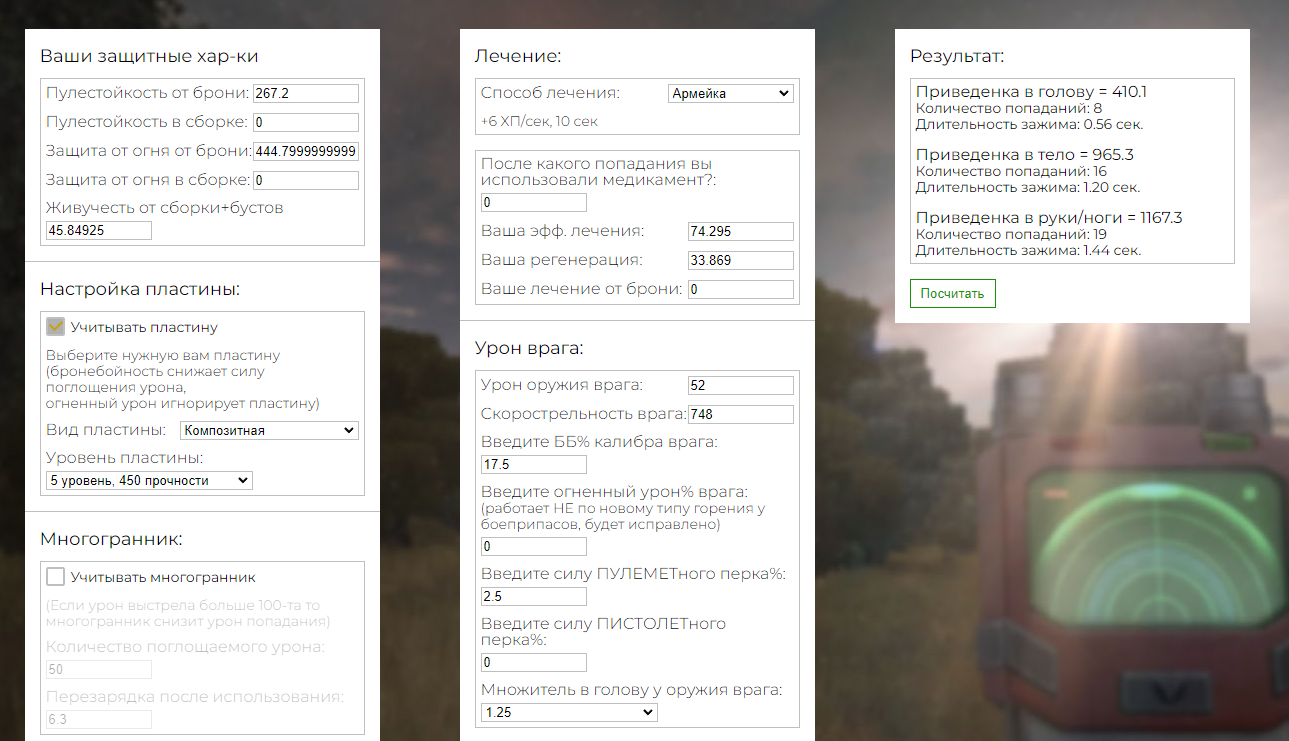The height and width of the screenshot is (741, 1289).
Task: Focus the 'Скорострельность врага' field
Action: click(740, 414)
